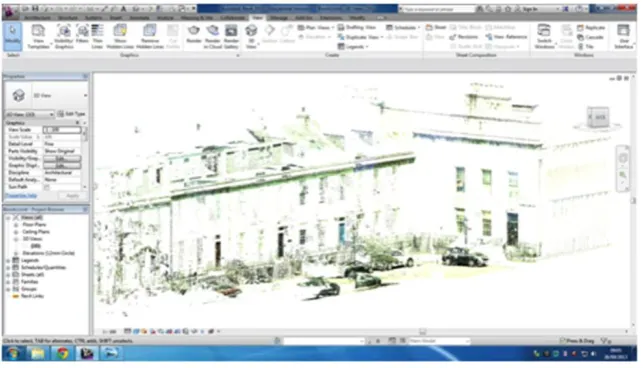Screen dimensions: 643x368
Task: Expand the Sheets (all) node
Action: [x=8, y=274]
